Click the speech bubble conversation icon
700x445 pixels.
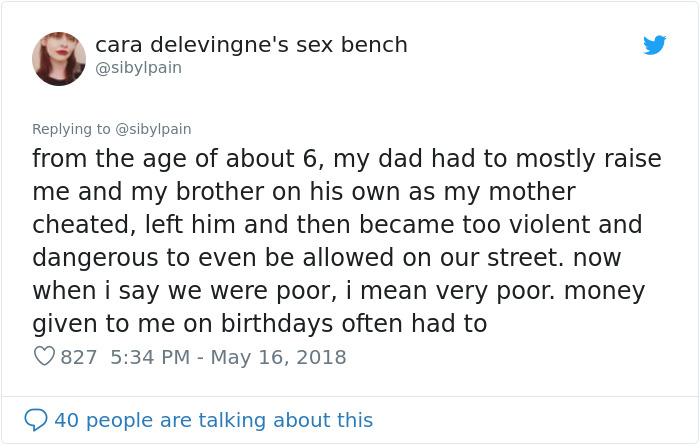(36, 420)
